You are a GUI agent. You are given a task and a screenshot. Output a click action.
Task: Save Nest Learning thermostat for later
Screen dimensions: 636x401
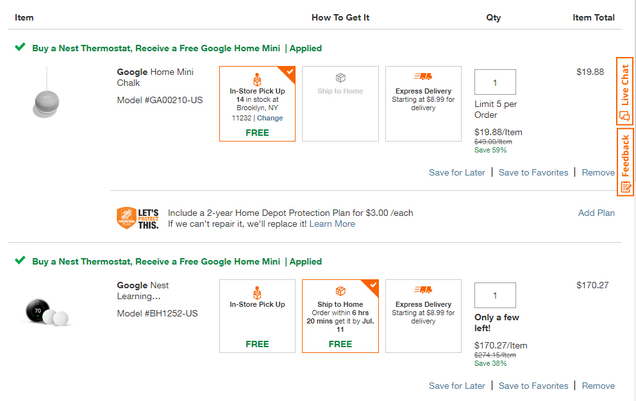point(457,386)
